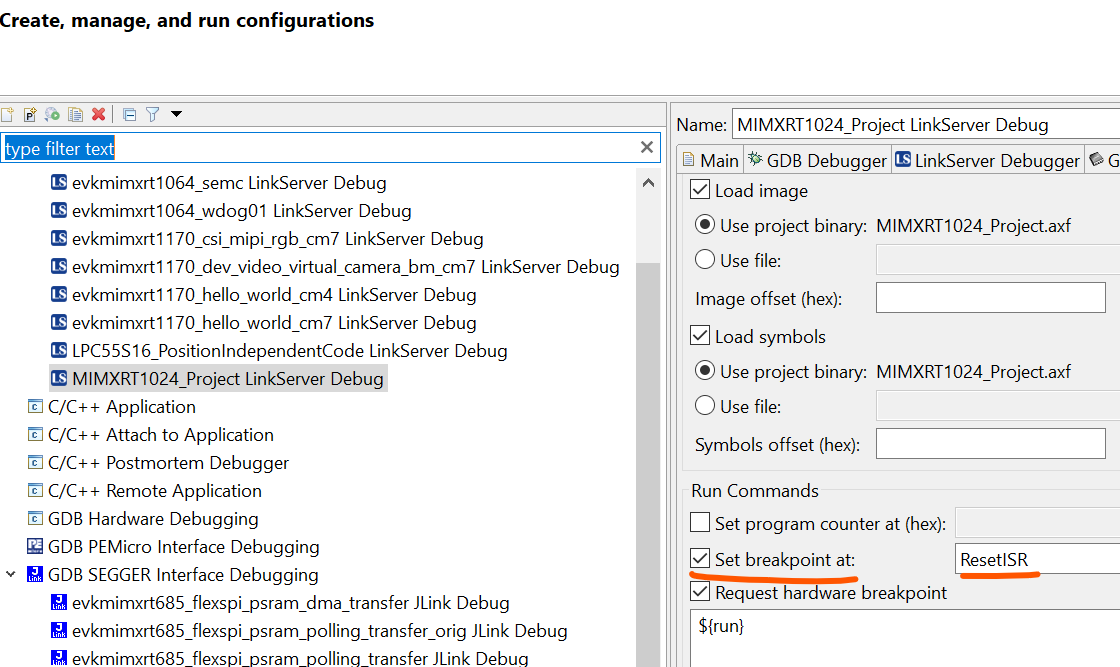Duplicate the selected launch configuration
The image size is (1120, 667).
(x=74, y=114)
